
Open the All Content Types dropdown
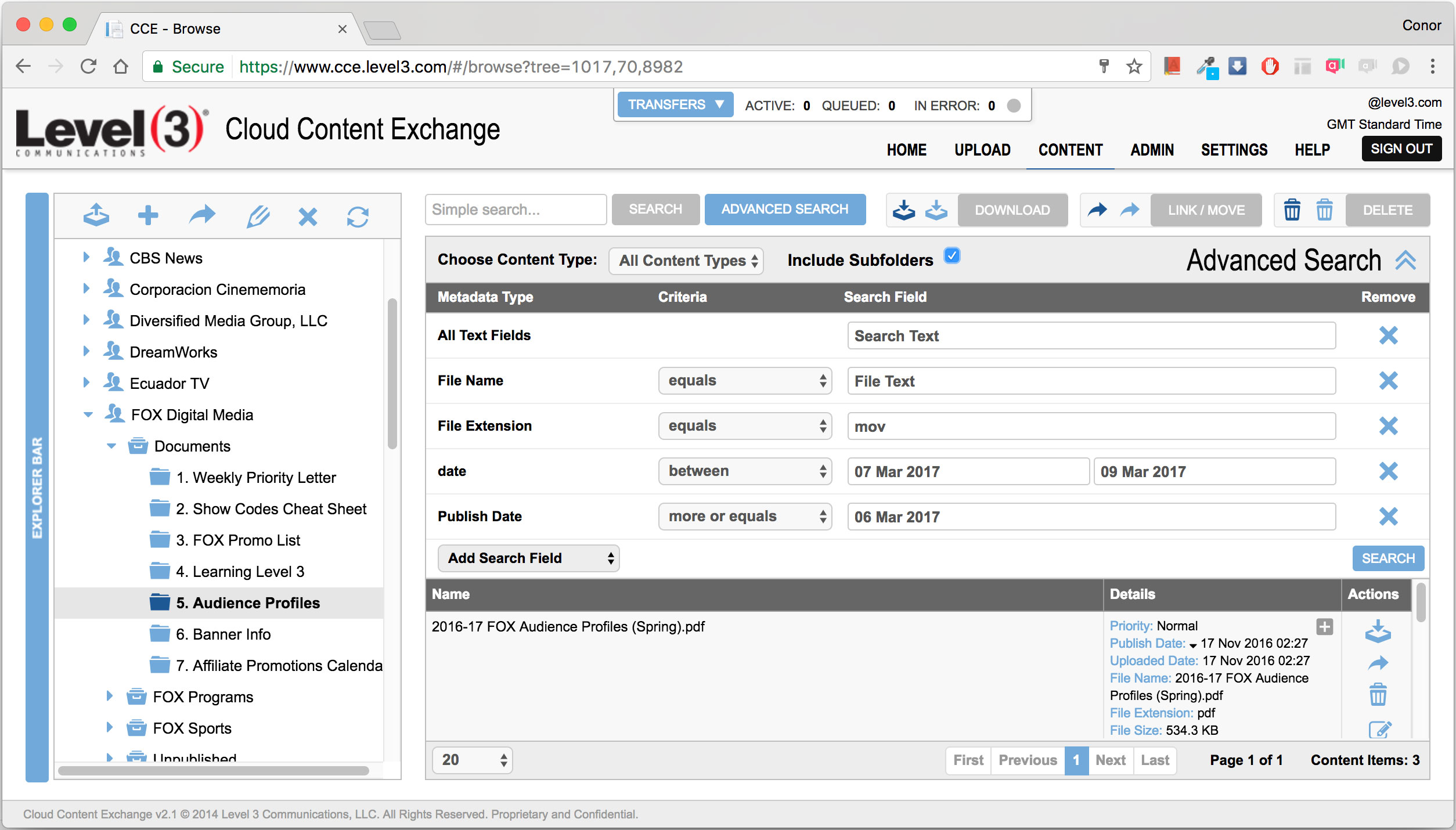coord(686,261)
